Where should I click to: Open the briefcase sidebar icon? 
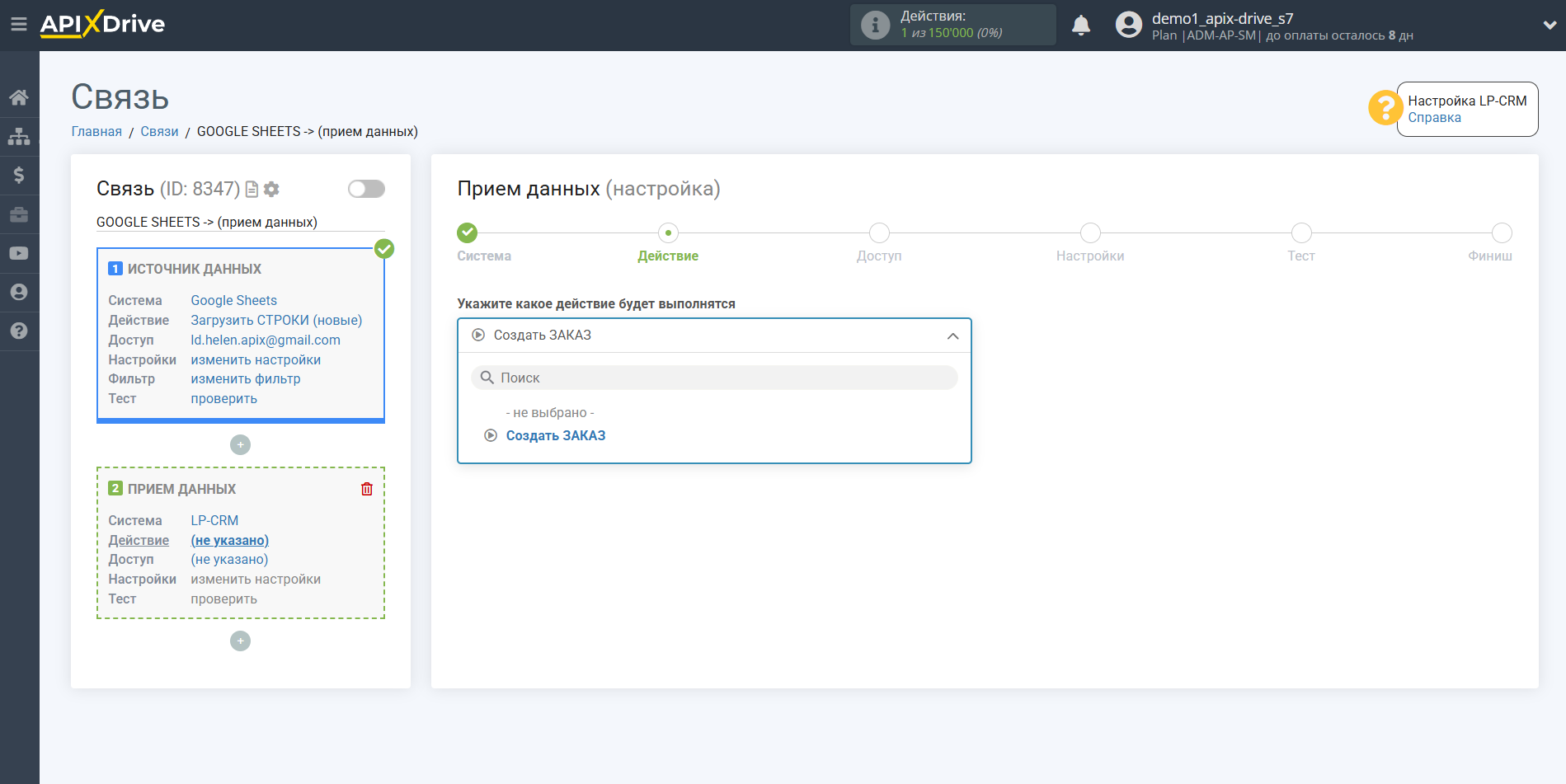tap(19, 214)
